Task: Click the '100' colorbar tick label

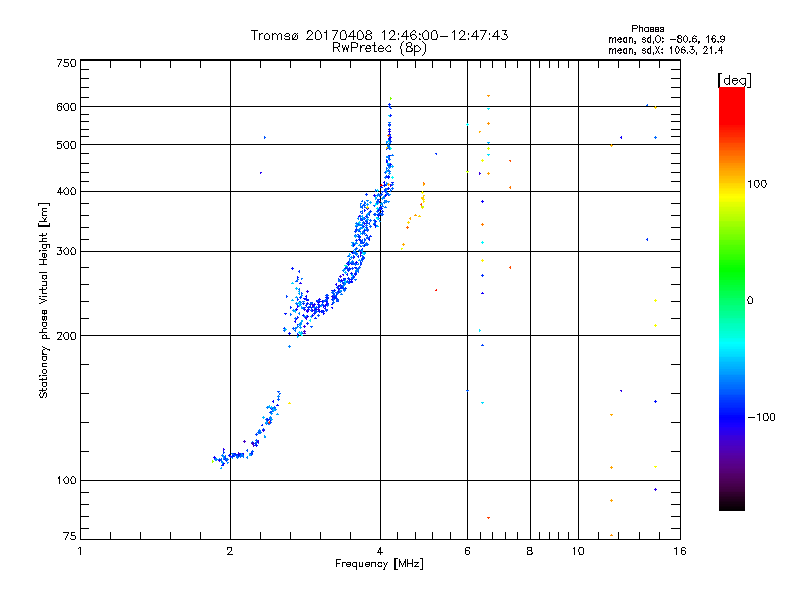Action: coord(757,184)
